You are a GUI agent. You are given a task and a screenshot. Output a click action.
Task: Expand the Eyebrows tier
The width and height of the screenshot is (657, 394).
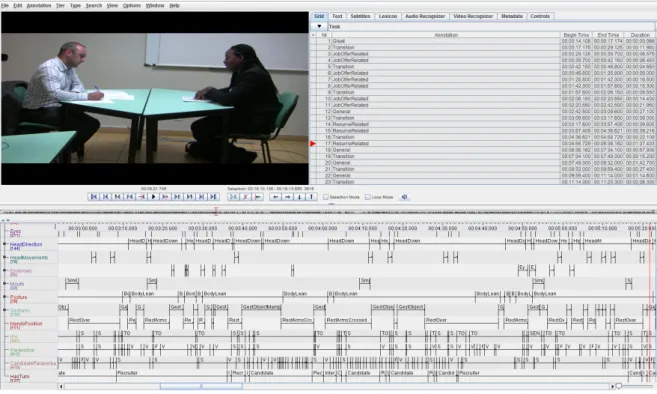click(5, 270)
